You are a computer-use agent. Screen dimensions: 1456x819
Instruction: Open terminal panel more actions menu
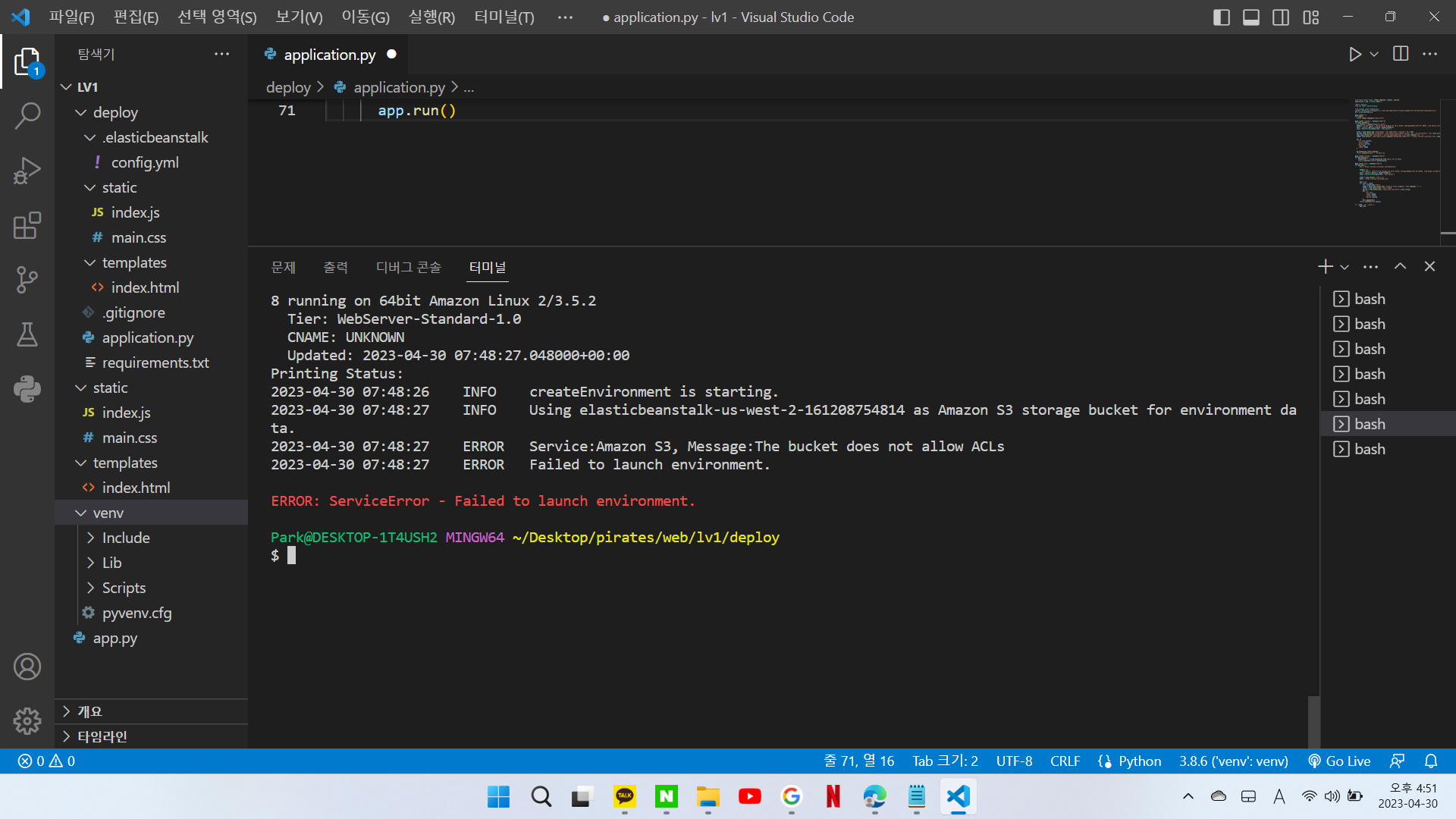click(1370, 266)
